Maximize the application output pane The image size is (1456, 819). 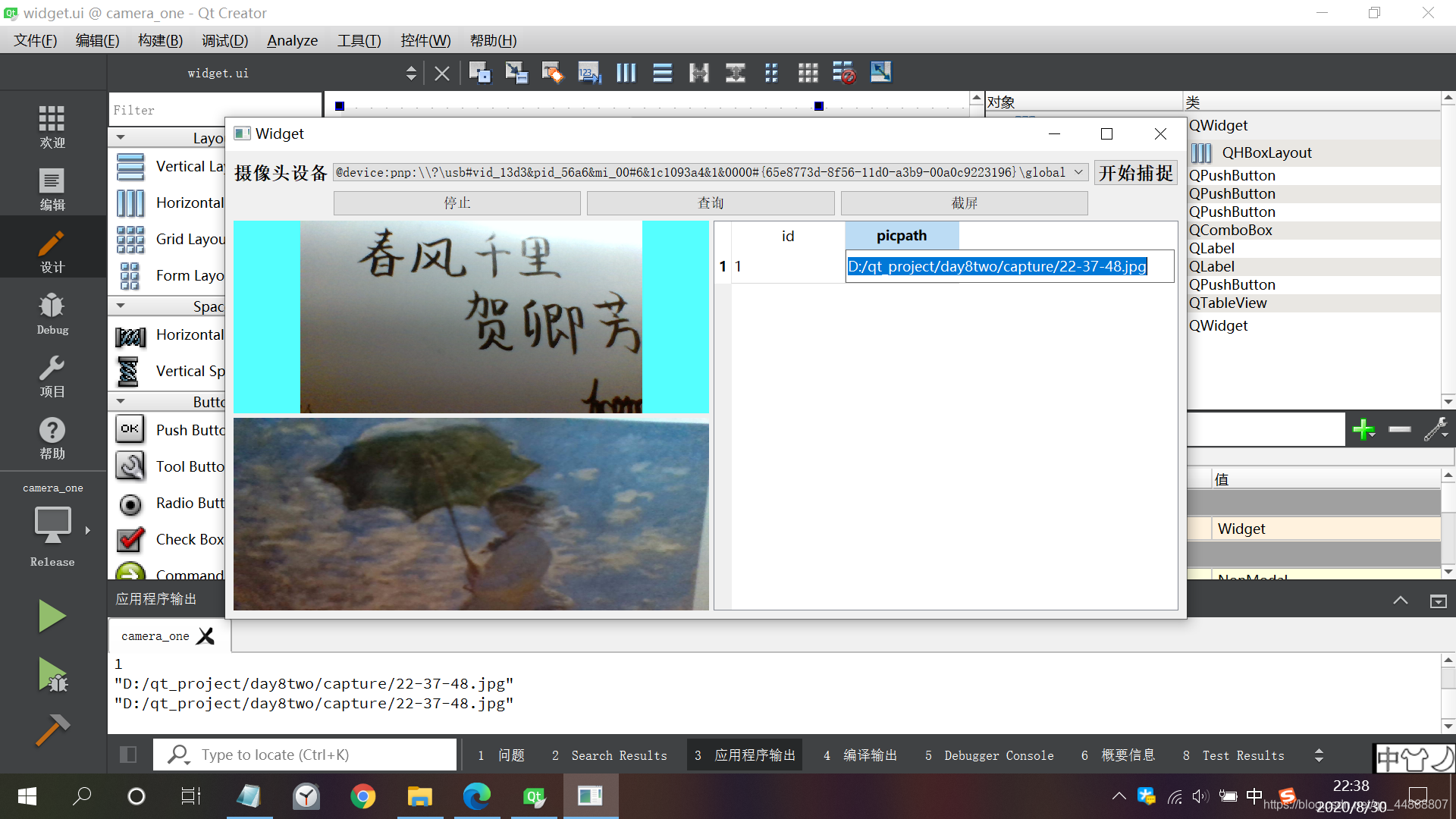coord(1438,601)
